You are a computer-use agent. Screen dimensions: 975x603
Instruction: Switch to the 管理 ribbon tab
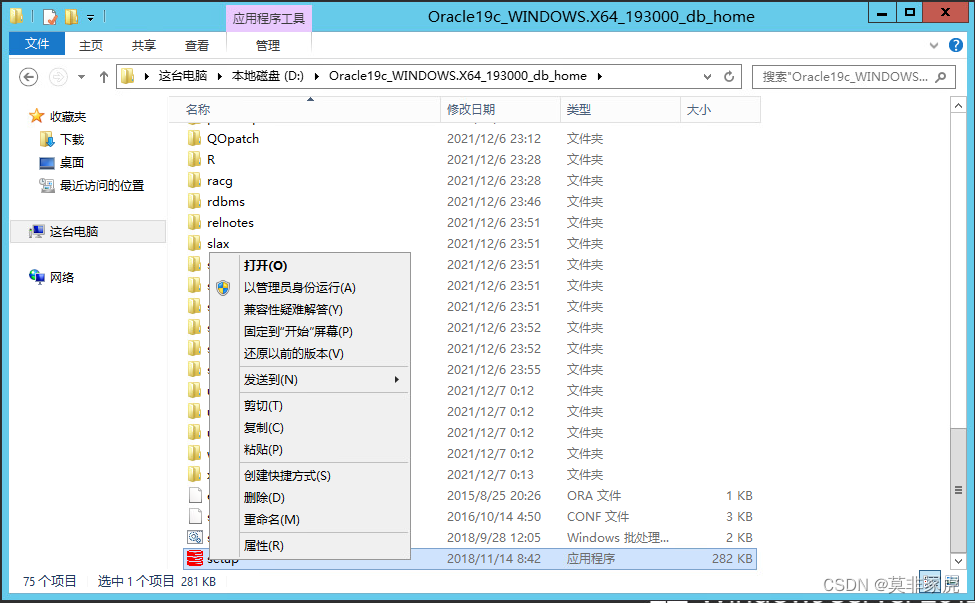pos(268,45)
